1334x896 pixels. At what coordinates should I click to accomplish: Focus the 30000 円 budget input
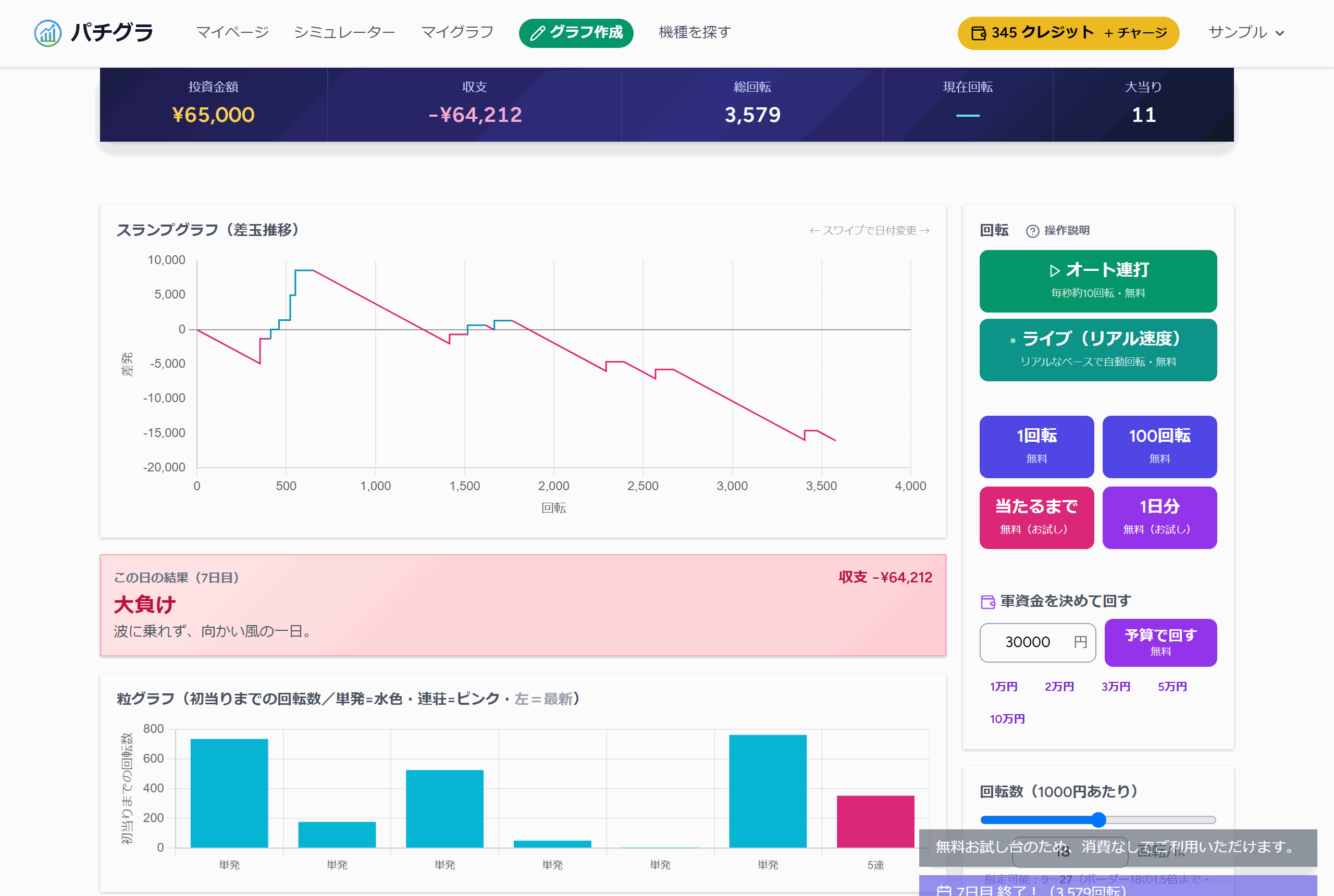point(1037,642)
